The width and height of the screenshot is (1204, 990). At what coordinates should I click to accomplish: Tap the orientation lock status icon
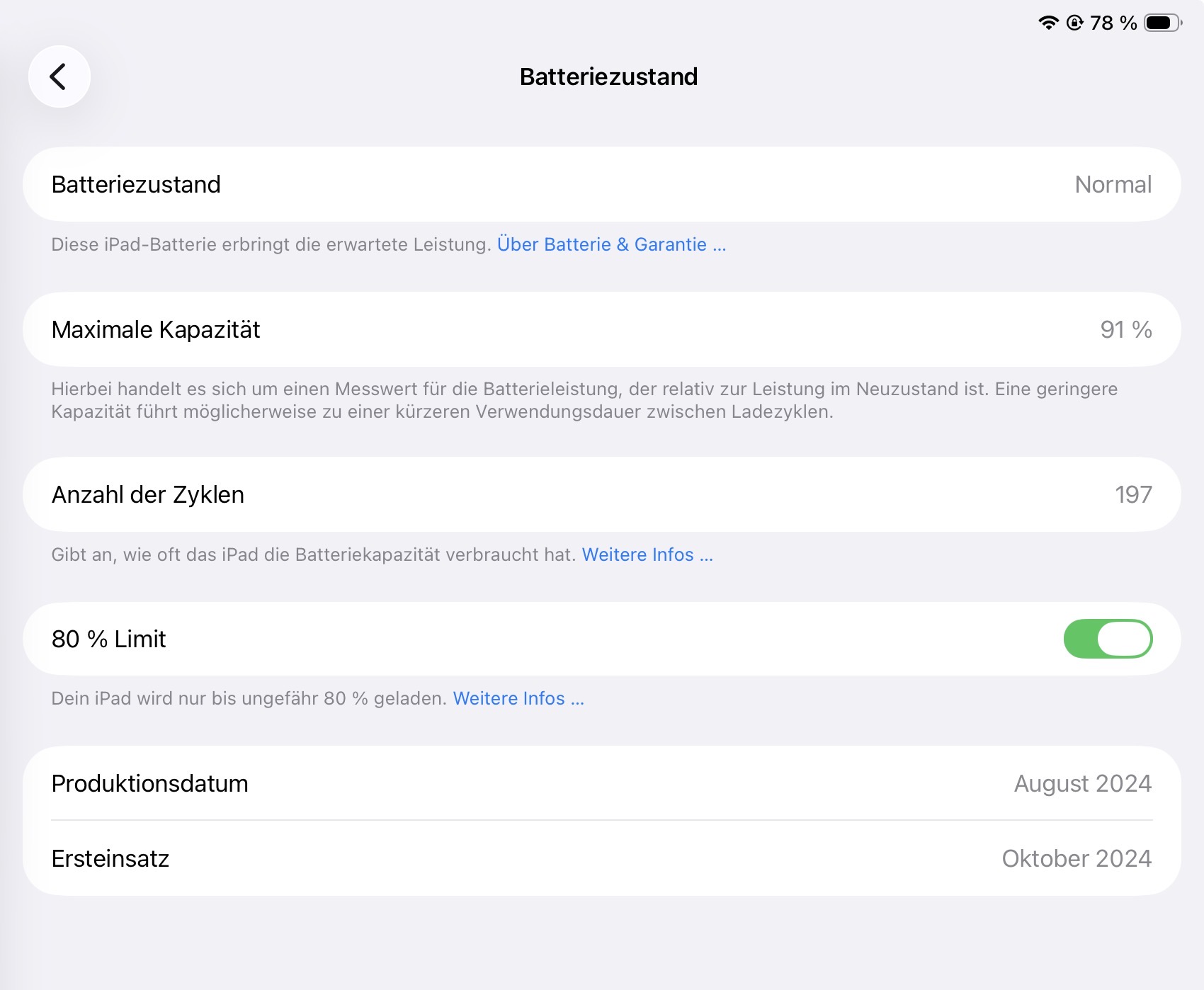[1074, 23]
